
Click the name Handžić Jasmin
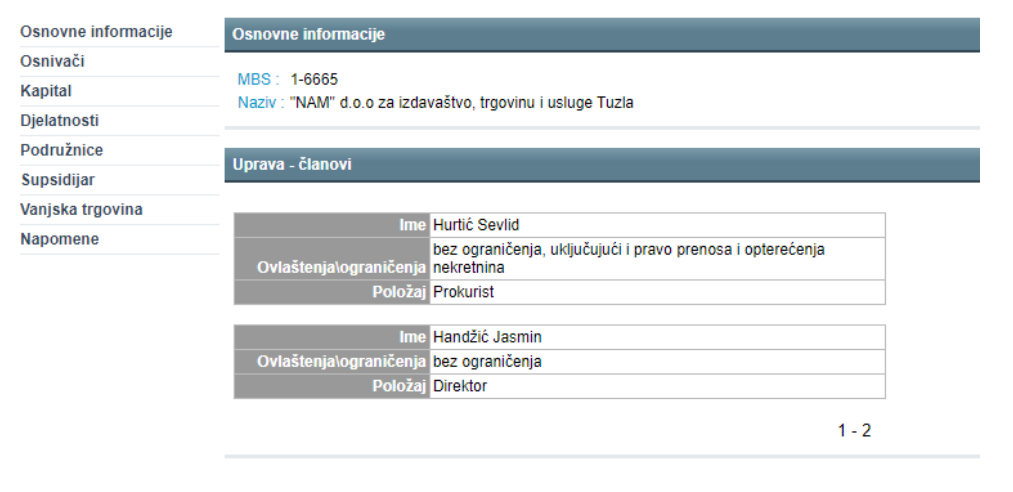click(x=486, y=337)
